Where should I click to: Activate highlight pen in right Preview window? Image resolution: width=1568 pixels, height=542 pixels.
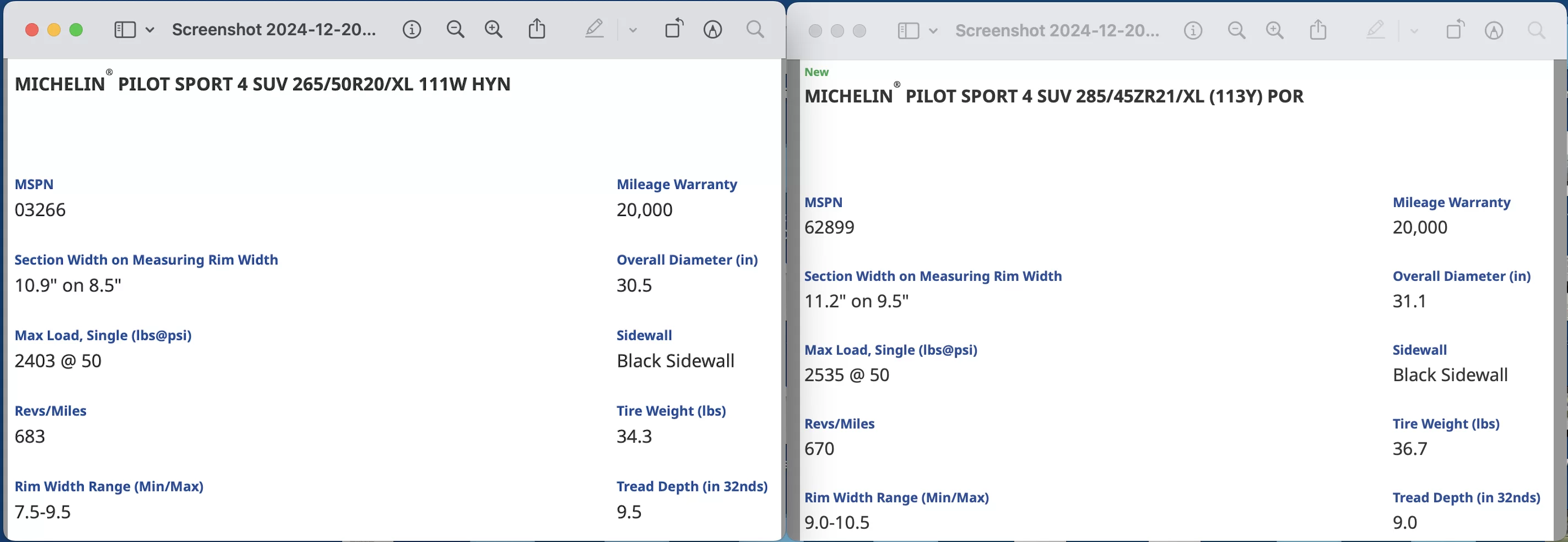[x=1375, y=30]
